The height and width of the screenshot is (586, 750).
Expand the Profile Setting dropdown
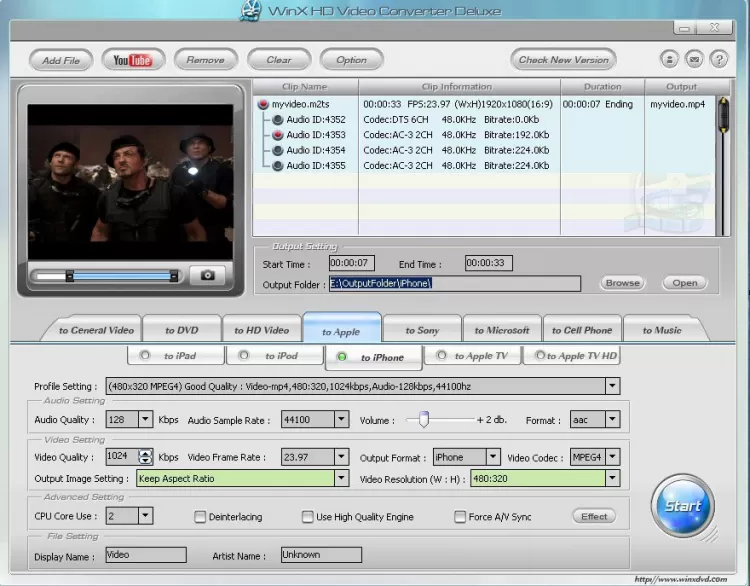[611, 386]
